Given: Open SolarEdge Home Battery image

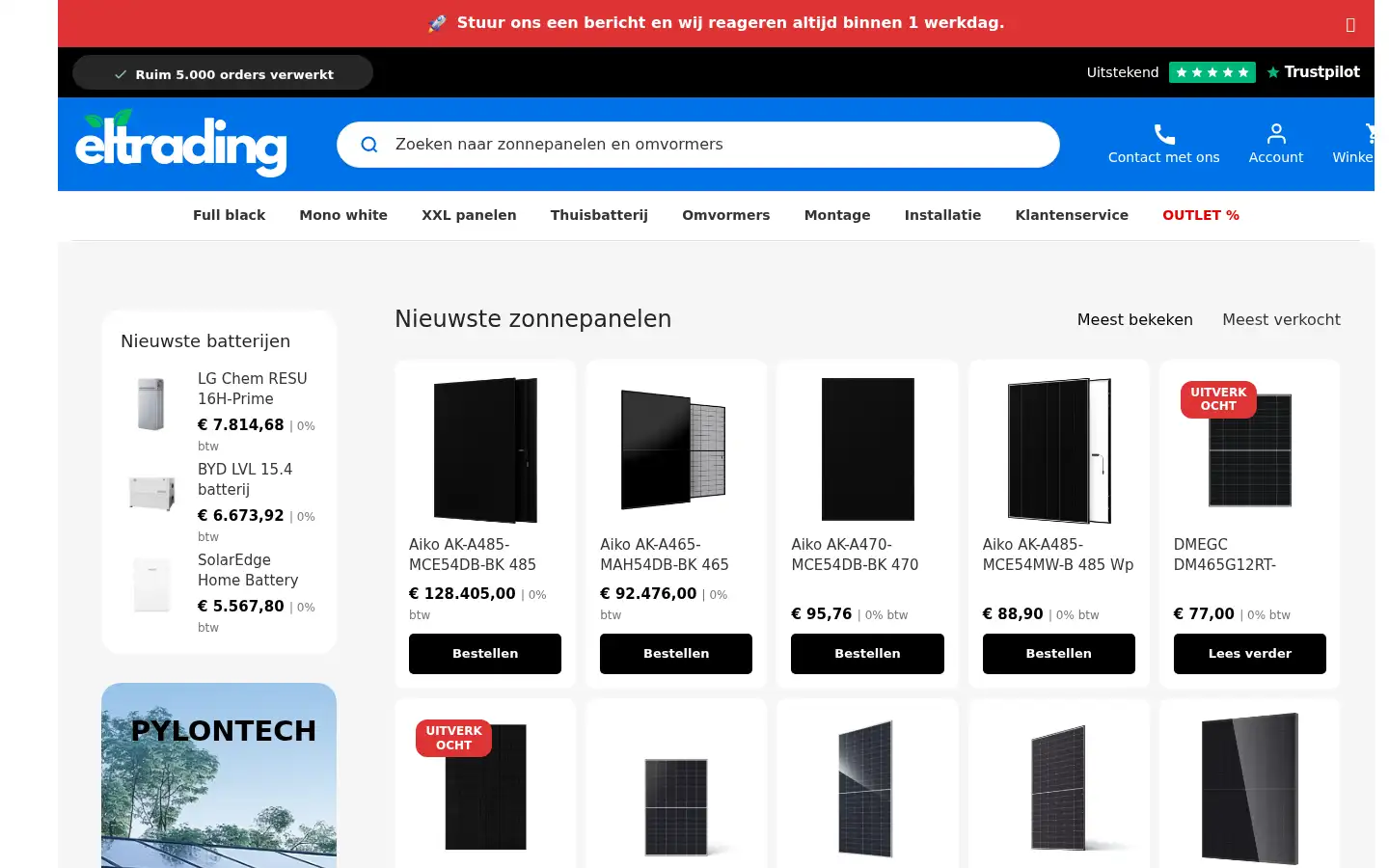Looking at the screenshot, I should tap(151, 584).
